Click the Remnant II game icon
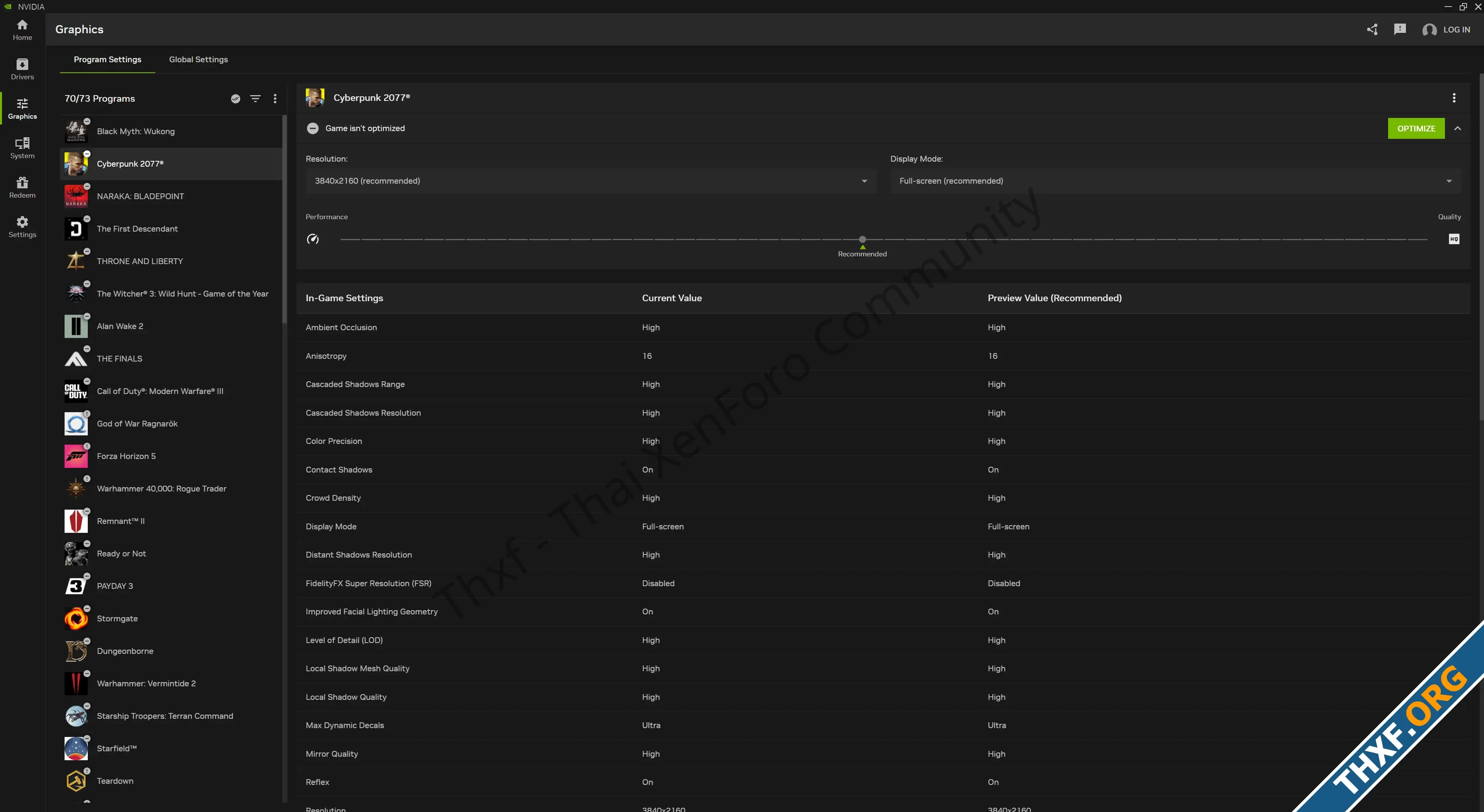 tap(76, 521)
